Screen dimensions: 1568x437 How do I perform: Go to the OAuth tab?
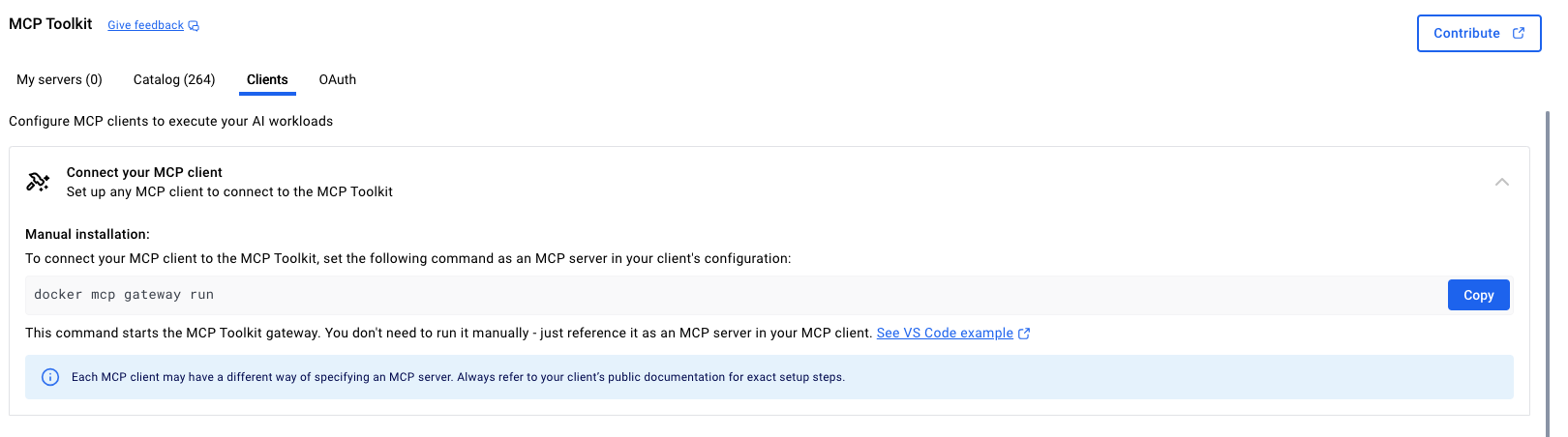[x=338, y=79]
